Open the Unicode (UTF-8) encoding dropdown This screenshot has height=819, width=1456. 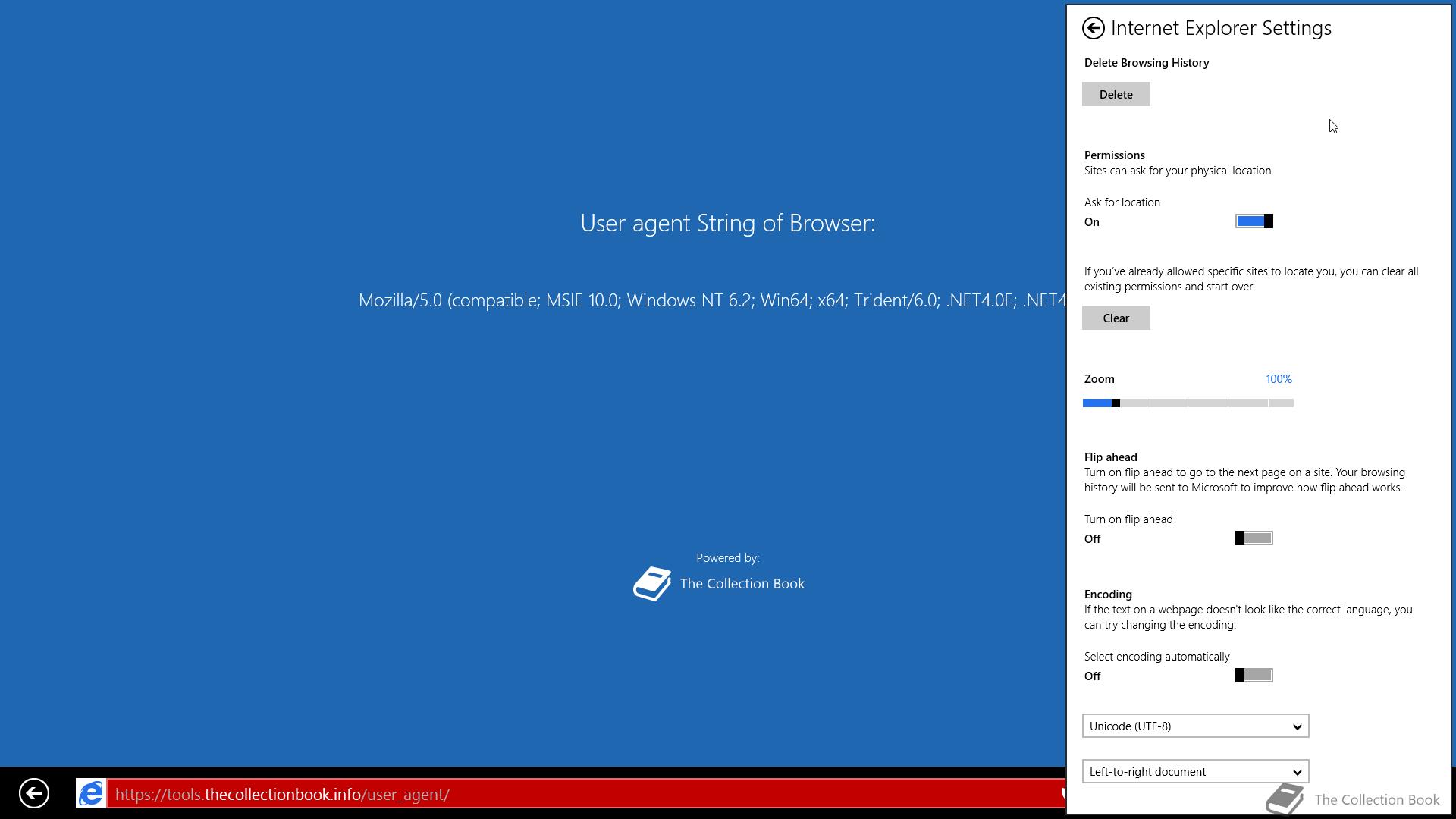pyautogui.click(x=1195, y=726)
